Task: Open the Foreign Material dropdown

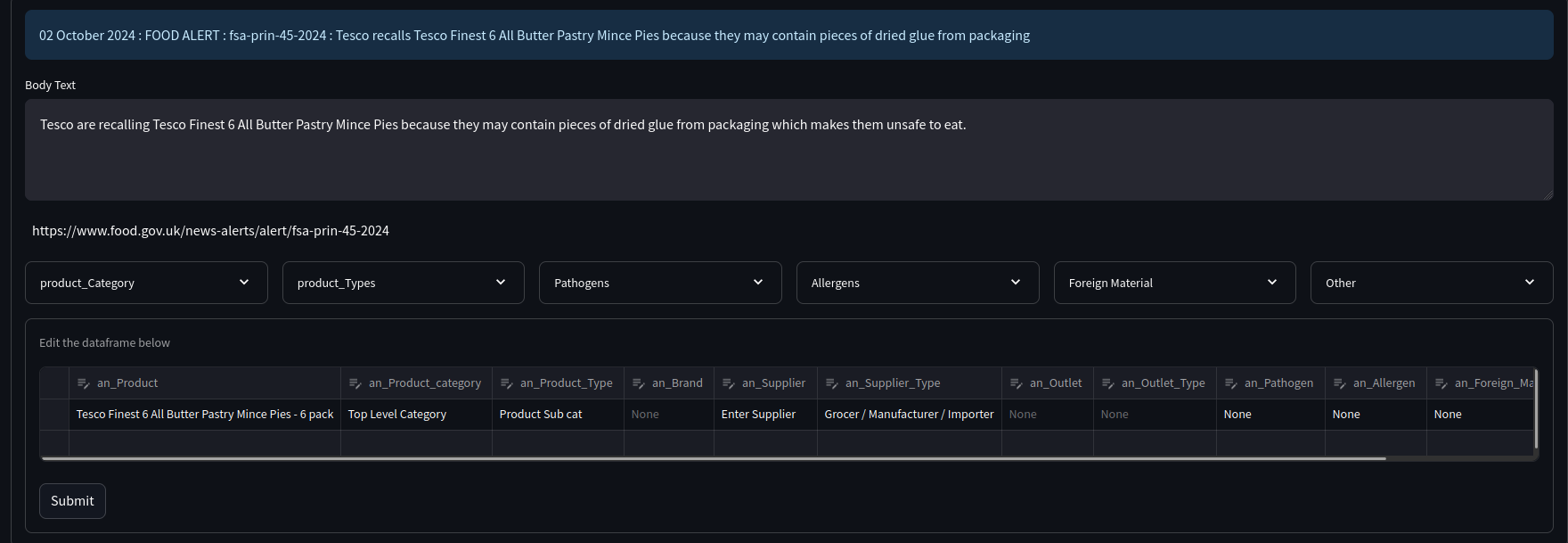Action: [x=1174, y=283]
